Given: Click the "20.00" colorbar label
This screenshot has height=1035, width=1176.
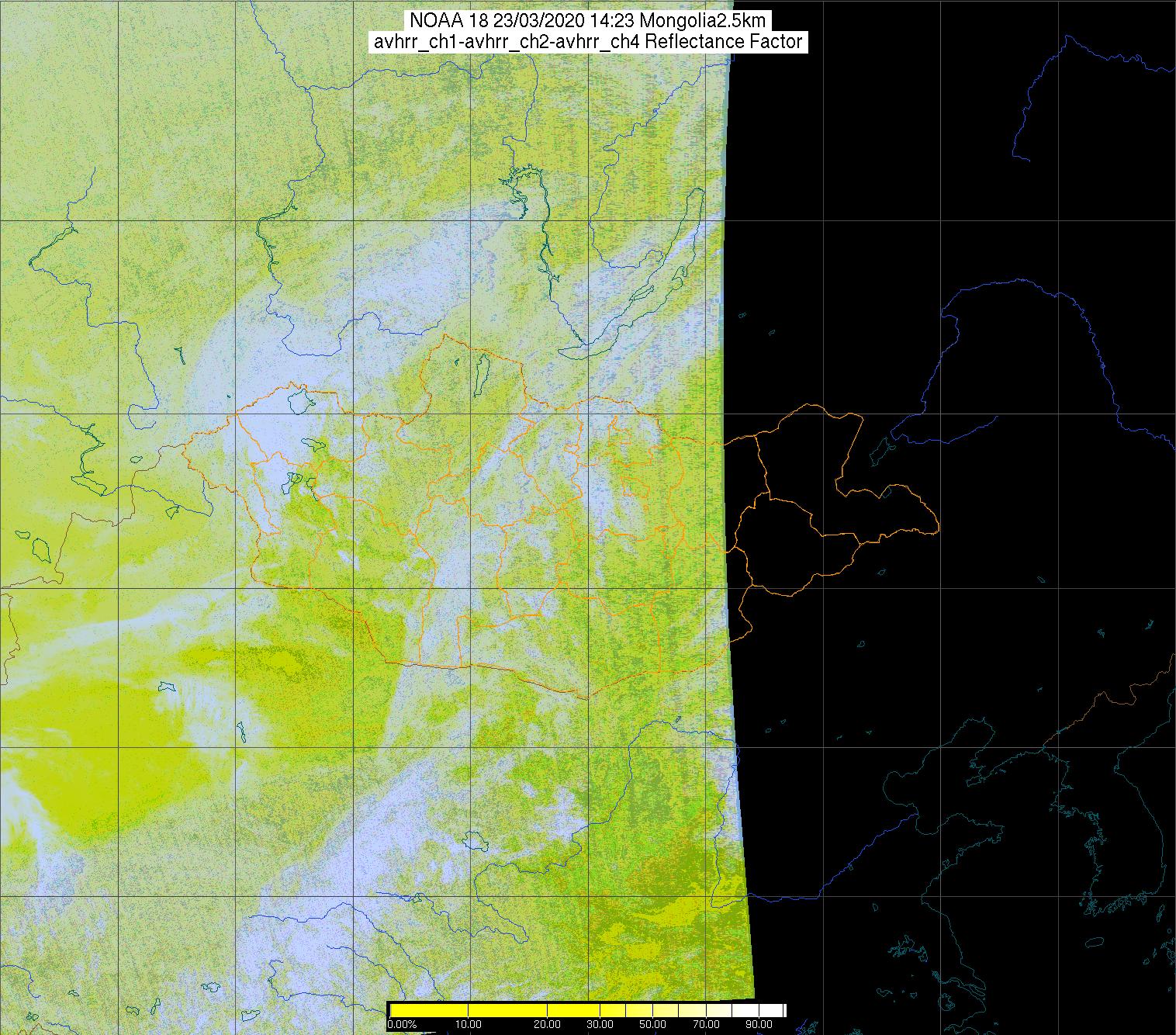Looking at the screenshot, I should (x=547, y=1024).
